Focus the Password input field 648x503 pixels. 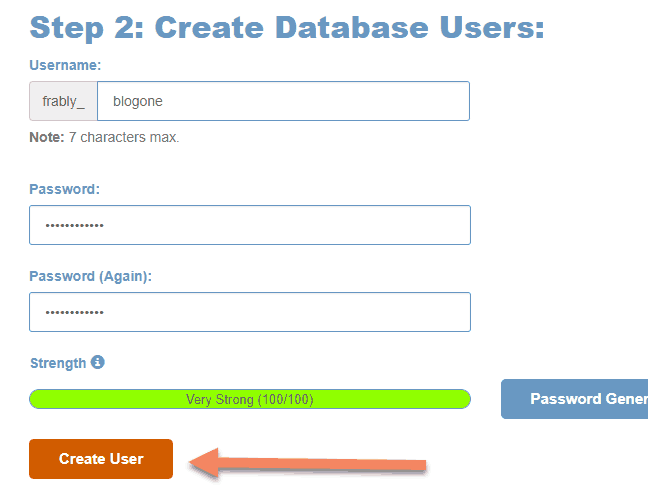[x=250, y=225]
